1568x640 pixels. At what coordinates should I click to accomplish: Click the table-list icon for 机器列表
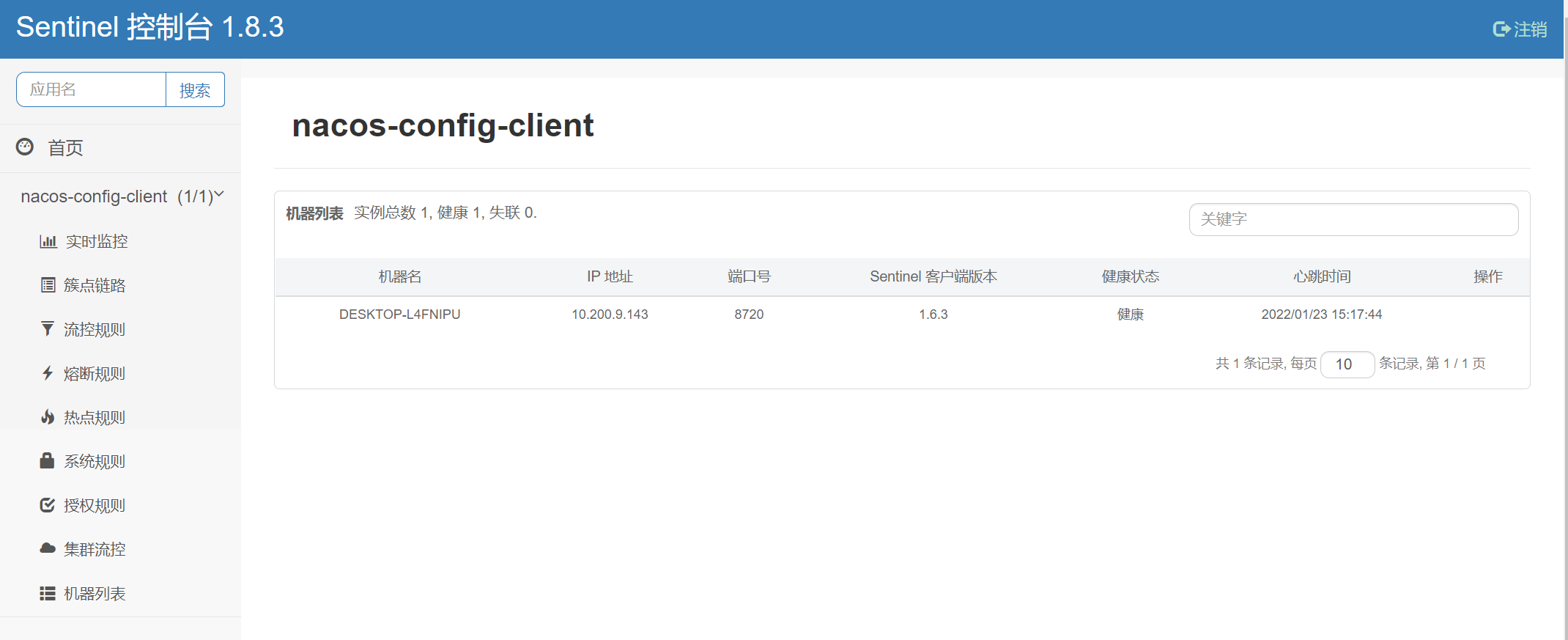(48, 593)
